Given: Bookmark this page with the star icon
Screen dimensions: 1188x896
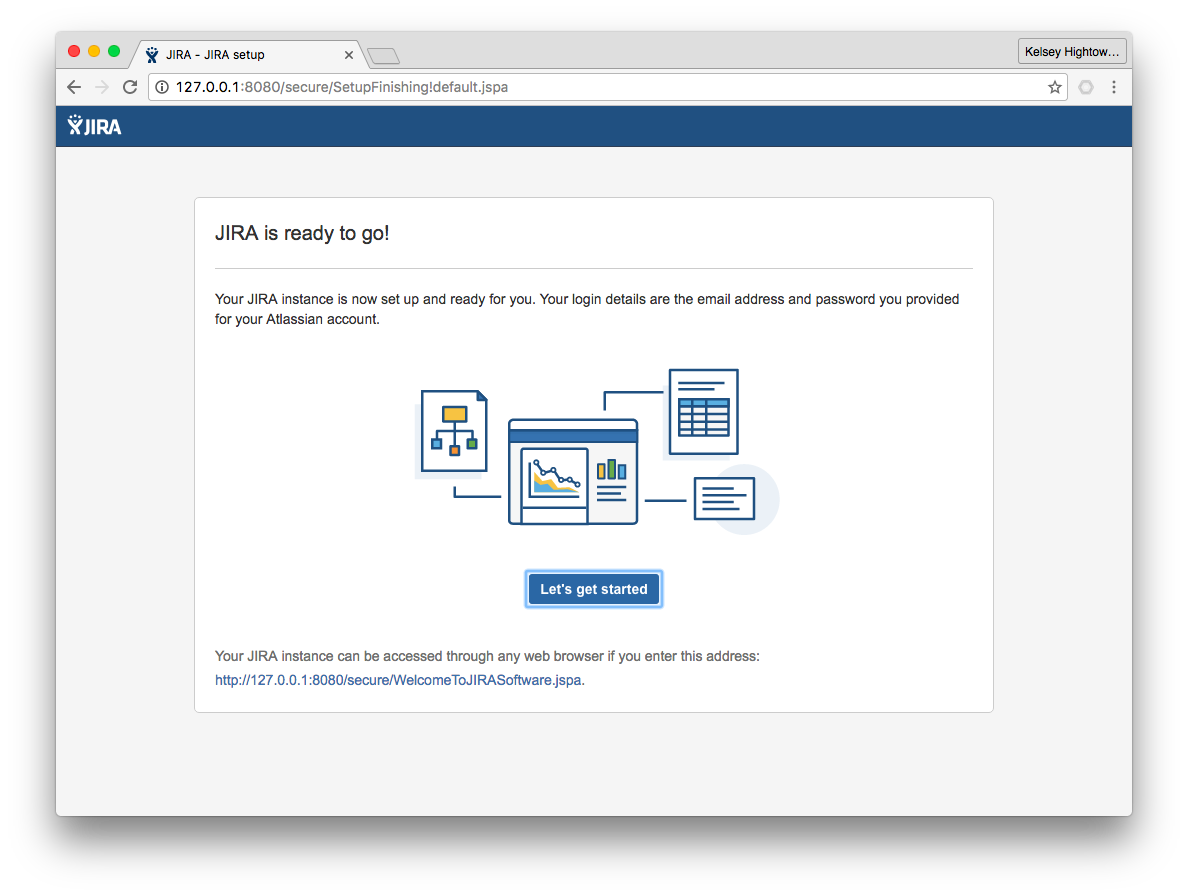Looking at the screenshot, I should point(1055,87).
